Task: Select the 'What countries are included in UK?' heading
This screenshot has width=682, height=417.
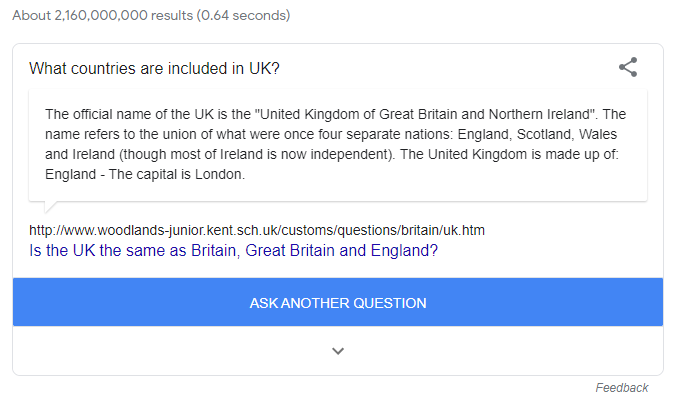Action: [154, 69]
